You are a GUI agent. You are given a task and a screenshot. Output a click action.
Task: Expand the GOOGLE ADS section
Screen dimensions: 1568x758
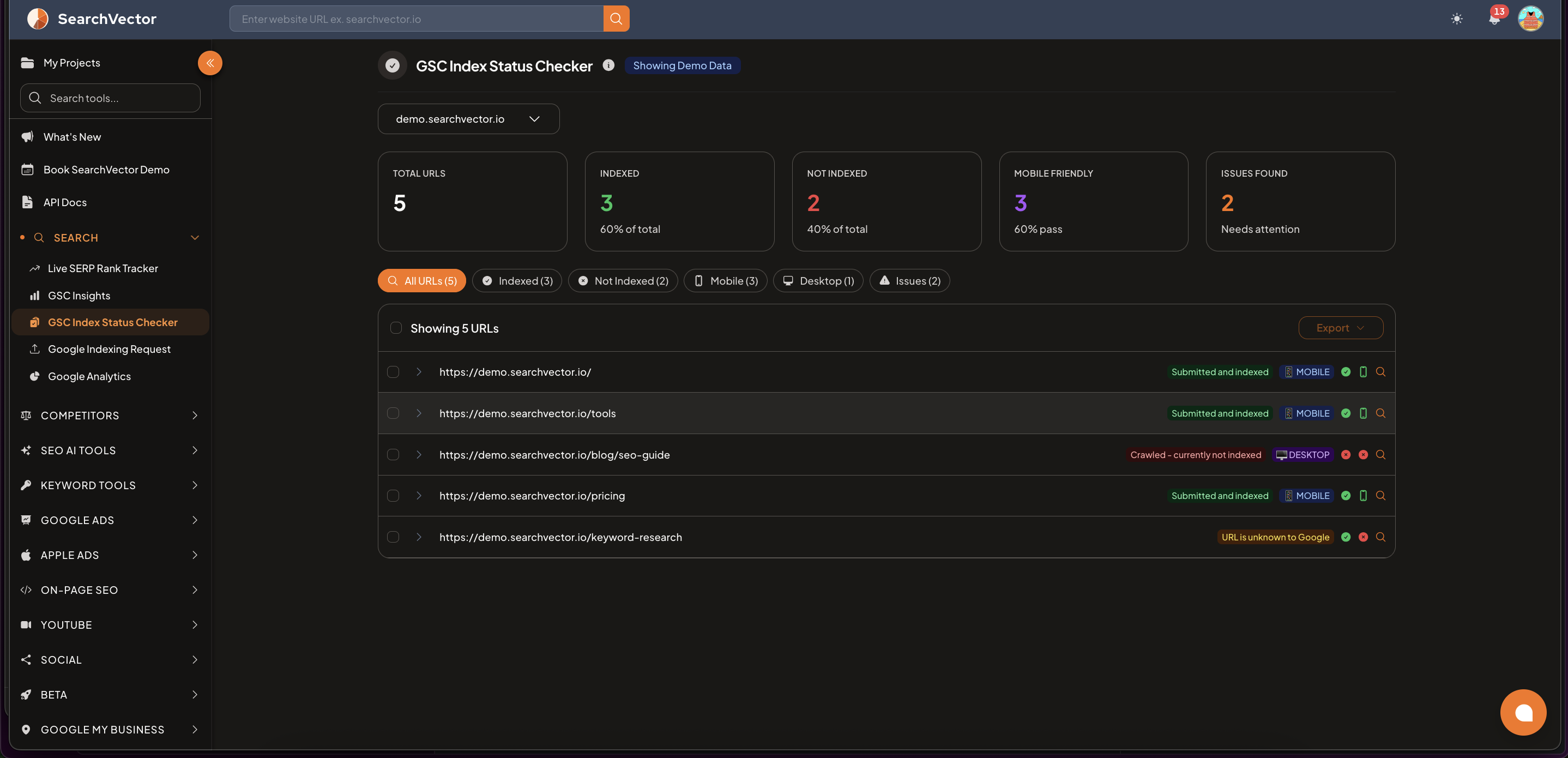[x=111, y=520]
